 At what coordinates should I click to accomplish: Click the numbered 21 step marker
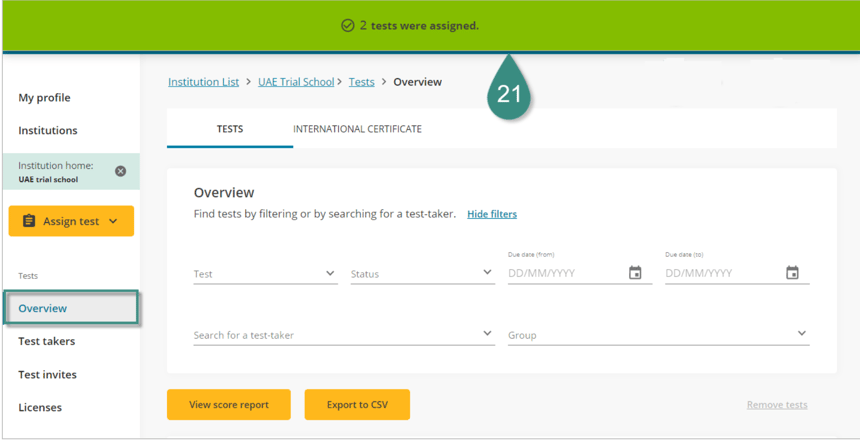coord(510,96)
